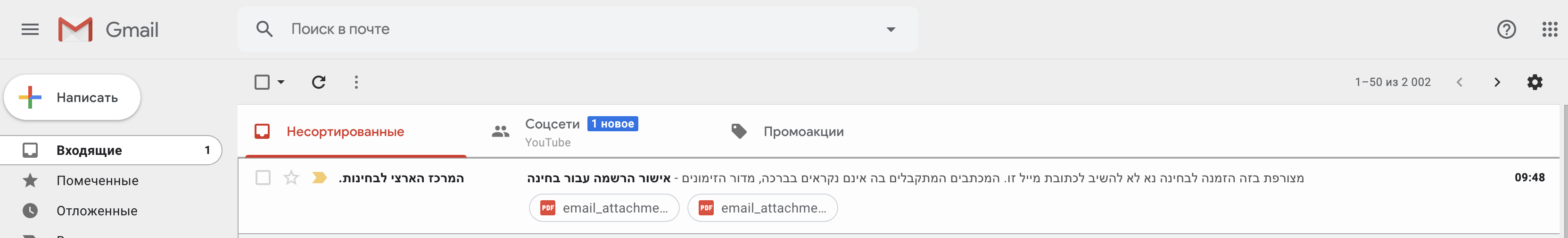Click the help question mark icon
1568x238 pixels.
point(1506,29)
